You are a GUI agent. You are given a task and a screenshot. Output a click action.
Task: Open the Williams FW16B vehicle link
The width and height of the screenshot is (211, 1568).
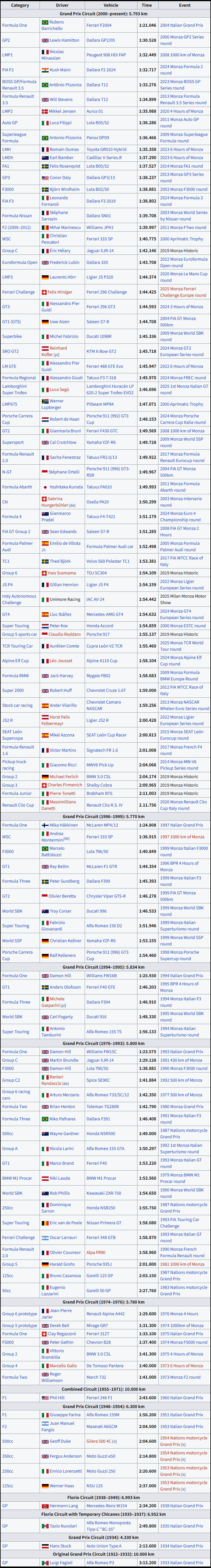(102, 976)
